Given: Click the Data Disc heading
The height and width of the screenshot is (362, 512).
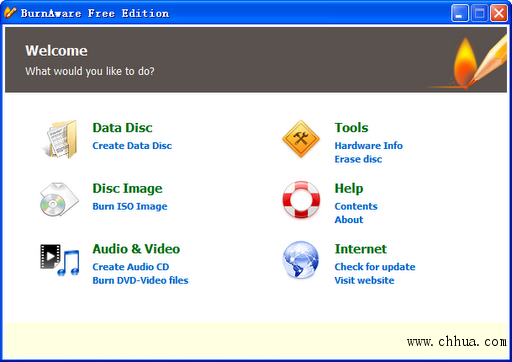Looking at the screenshot, I should [x=122, y=128].
